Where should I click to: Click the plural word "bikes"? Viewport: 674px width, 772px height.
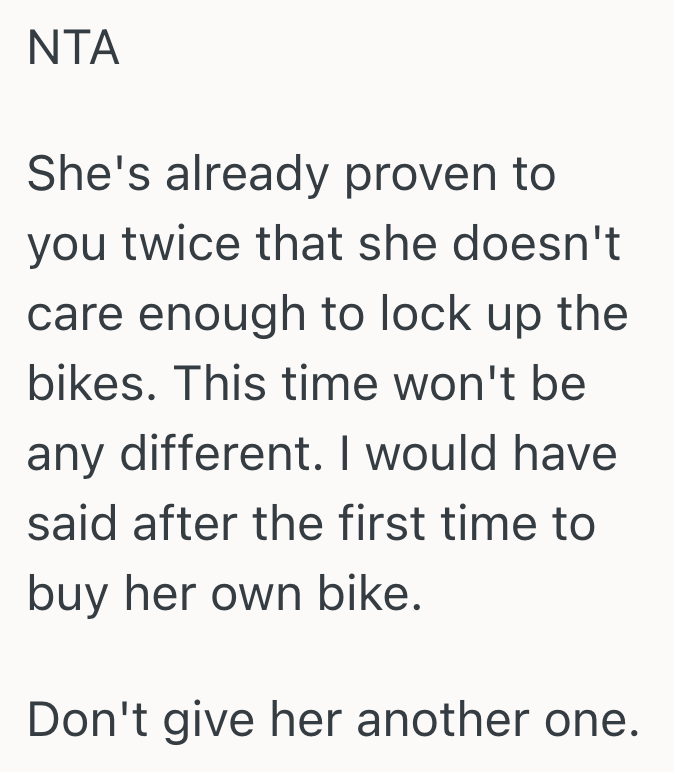(85, 385)
